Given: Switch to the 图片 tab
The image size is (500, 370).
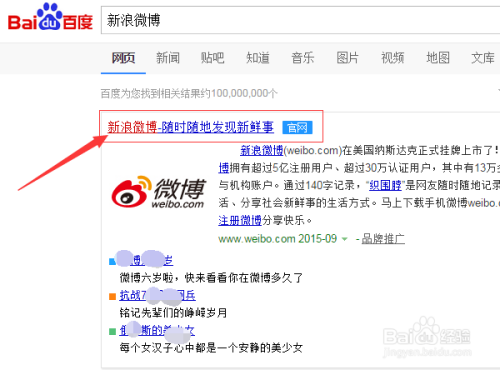Looking at the screenshot, I should click(348, 58).
